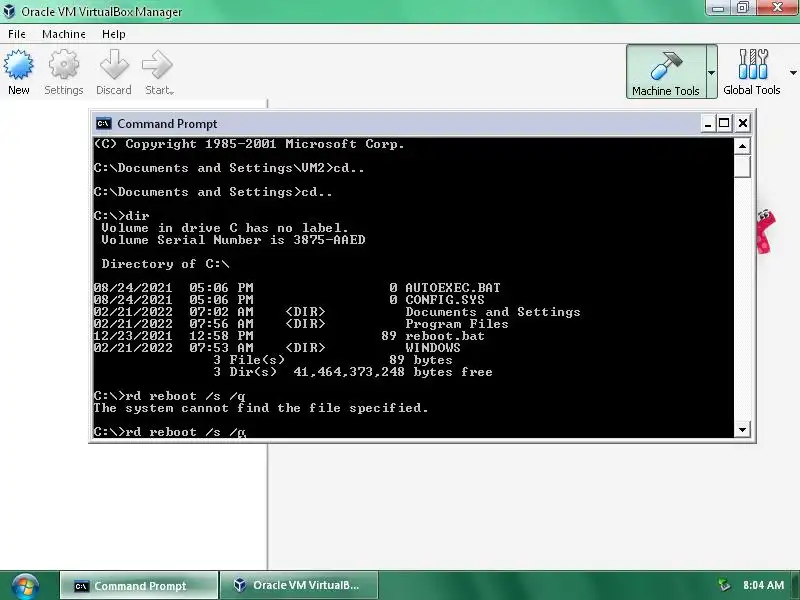
Task: Open the File menu
Action: pos(17,34)
